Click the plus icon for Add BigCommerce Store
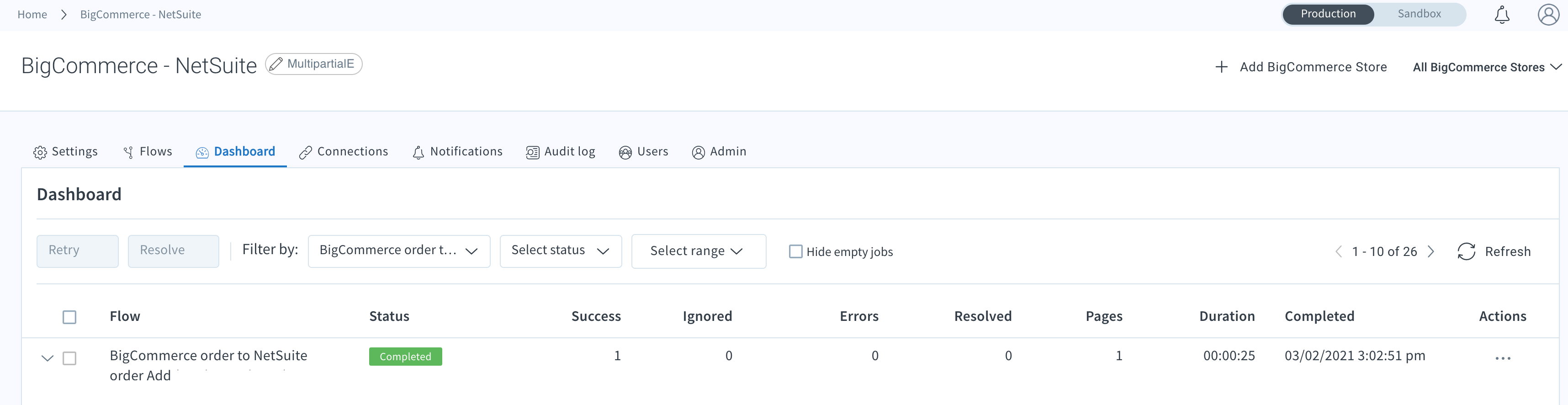 1221,67
